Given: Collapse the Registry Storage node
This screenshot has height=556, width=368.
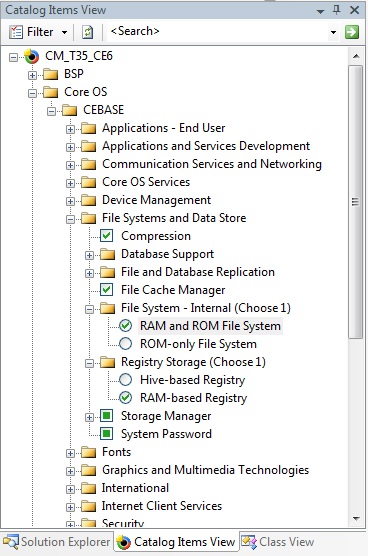Looking at the screenshot, I should click(89, 363).
